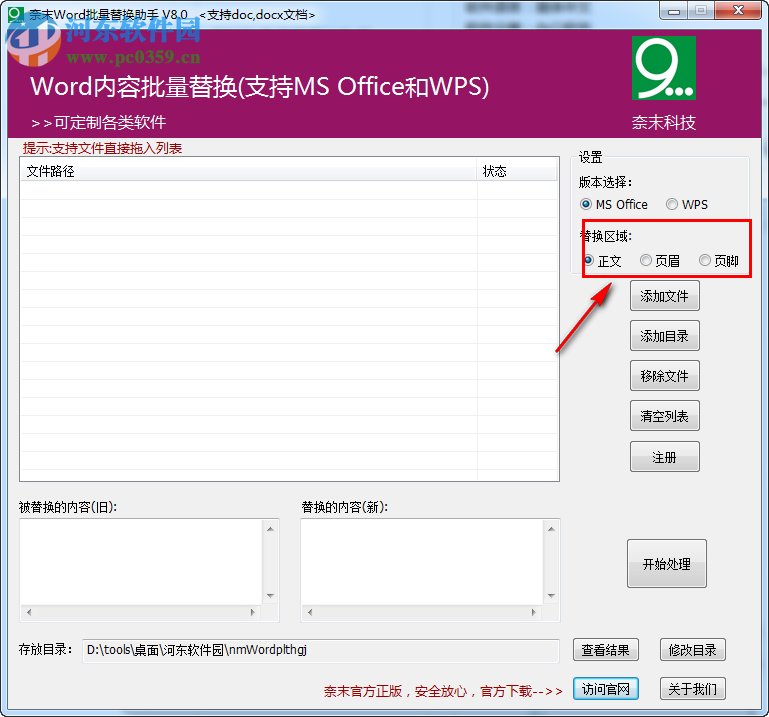The height and width of the screenshot is (717, 769).
Task: Clear the list with 清空列表
Action: click(665, 416)
